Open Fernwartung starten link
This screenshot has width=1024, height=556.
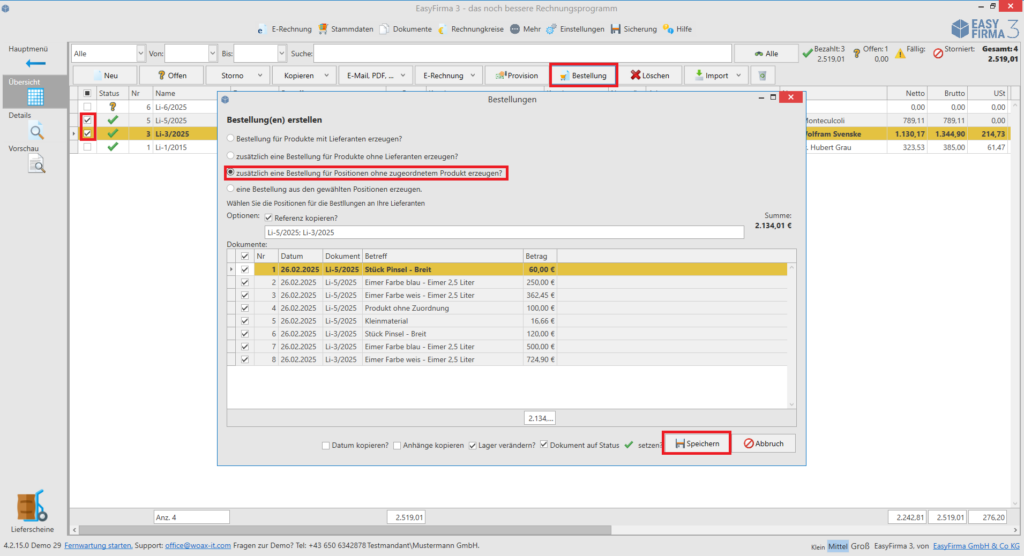(97, 545)
